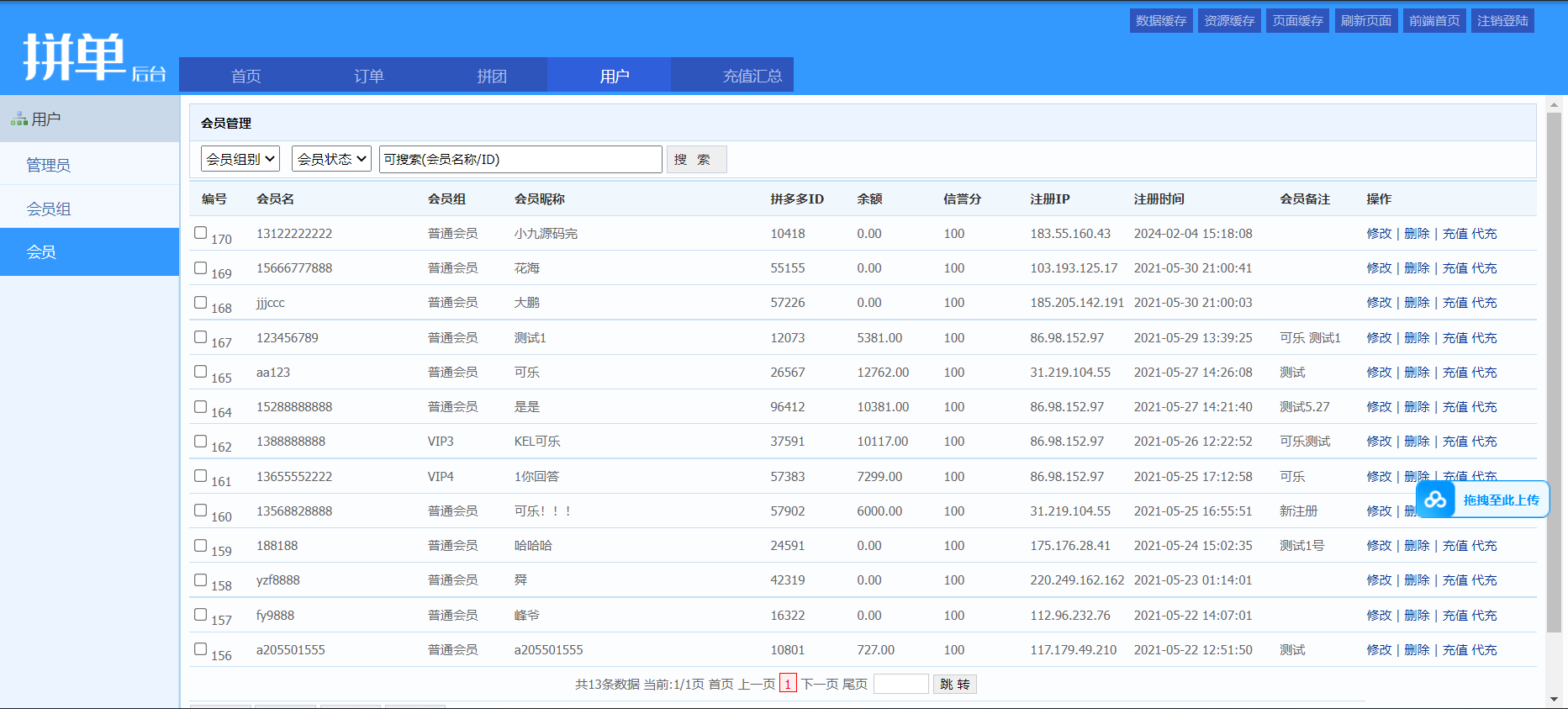The height and width of the screenshot is (709, 1568).
Task: Tick checkbox for row 161 VIP4
Action: click(200, 475)
